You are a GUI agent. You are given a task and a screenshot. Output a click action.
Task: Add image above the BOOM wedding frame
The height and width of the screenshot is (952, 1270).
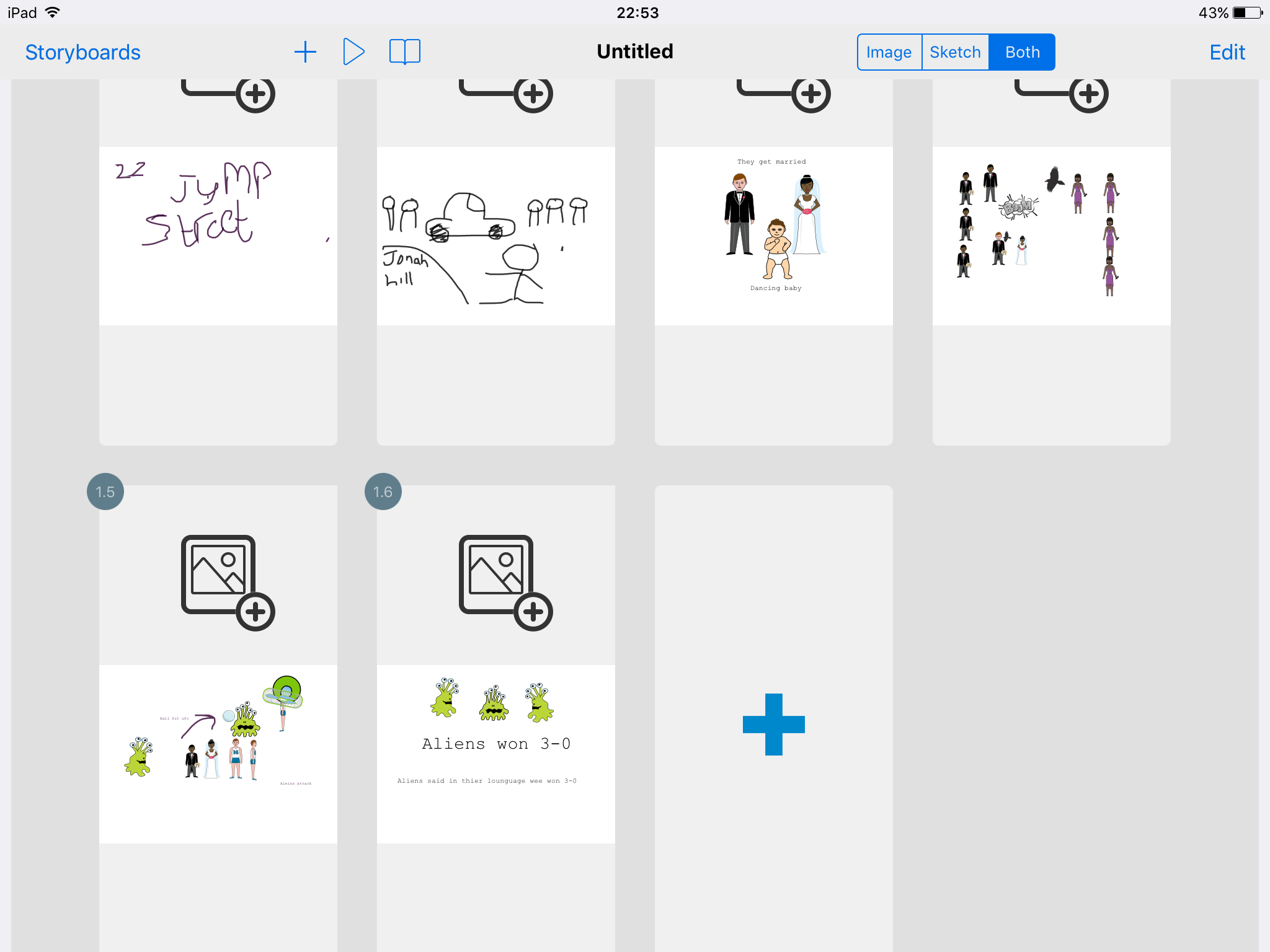[x=1061, y=96]
